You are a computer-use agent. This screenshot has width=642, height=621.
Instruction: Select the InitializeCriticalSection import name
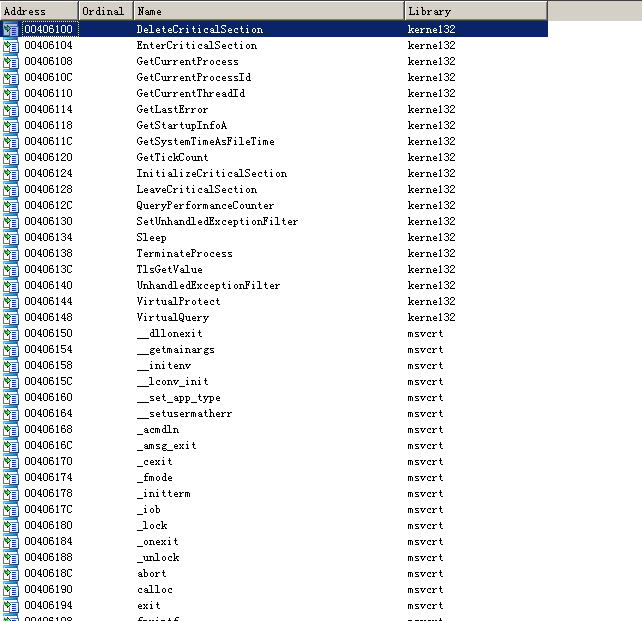212,174
